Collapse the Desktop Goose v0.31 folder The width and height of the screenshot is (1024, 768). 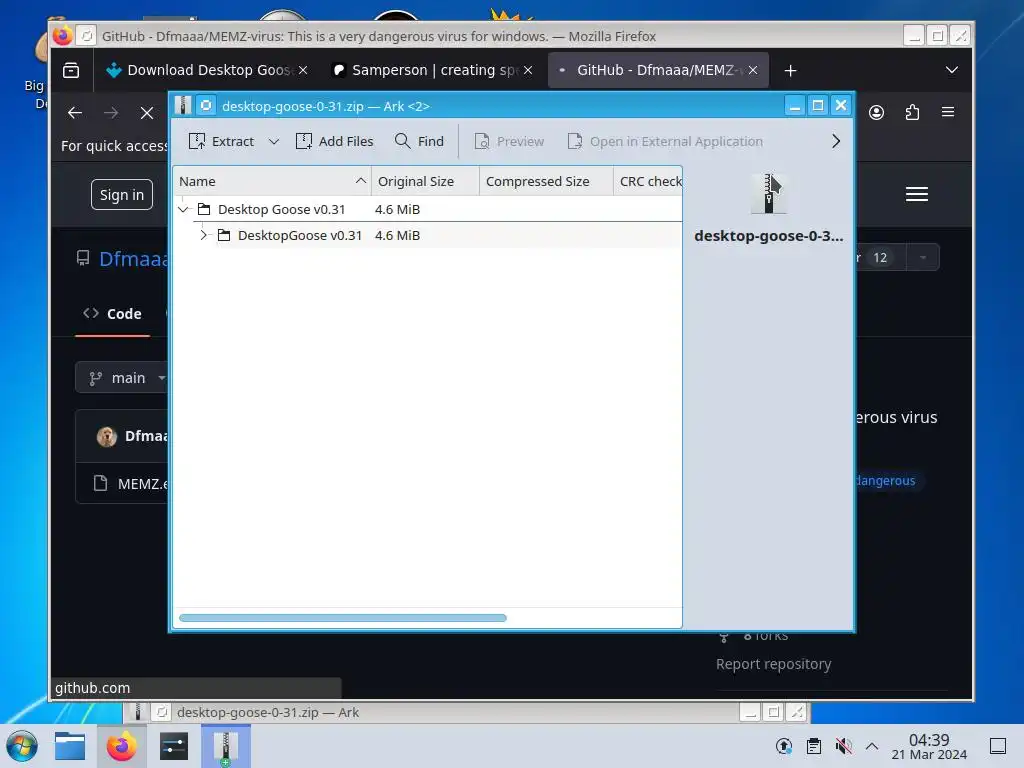tap(184, 209)
